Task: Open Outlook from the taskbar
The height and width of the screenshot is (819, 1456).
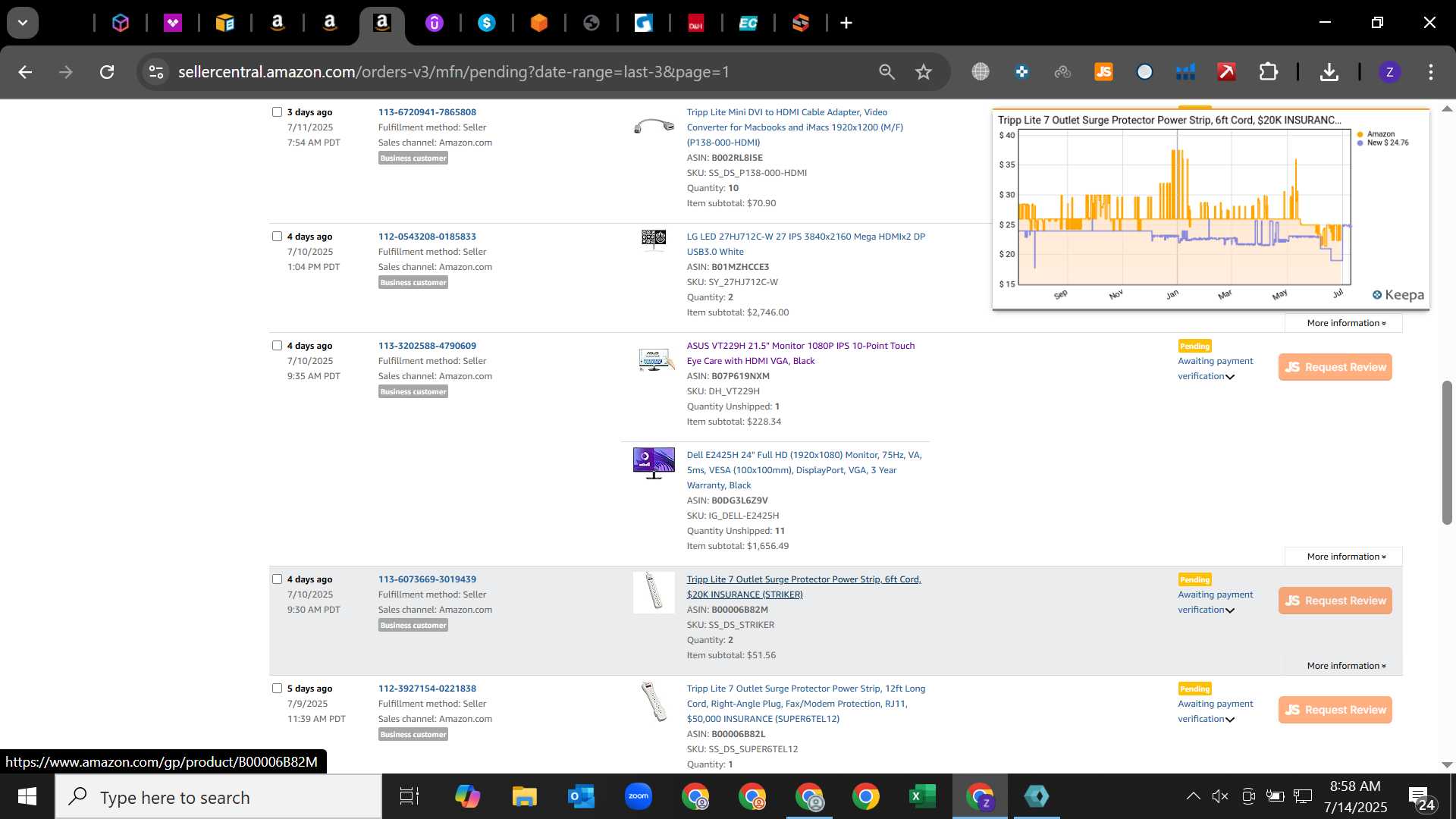Action: tap(582, 796)
